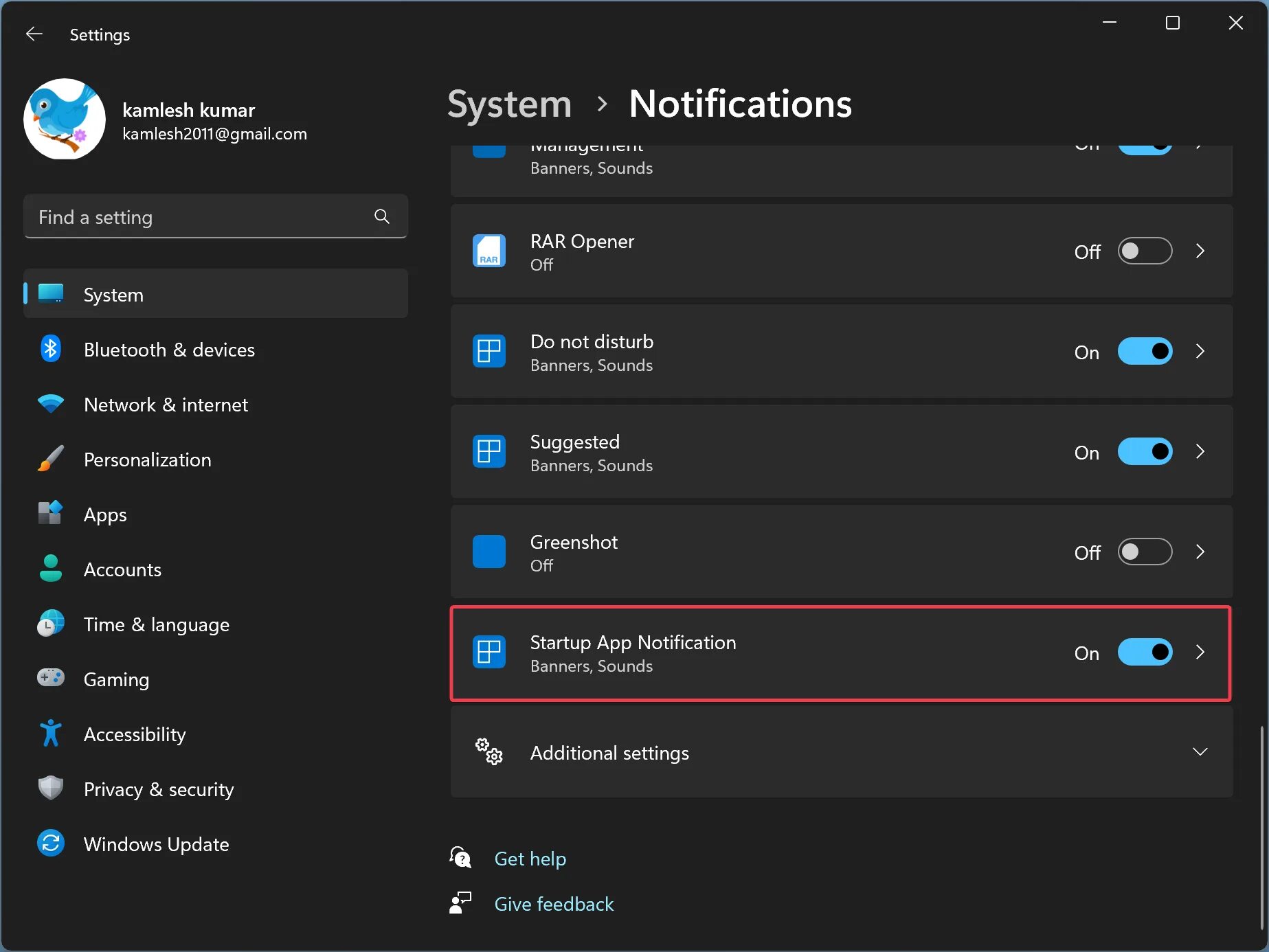Open Greenshot notification details chevron
Image resolution: width=1269 pixels, height=952 pixels.
pyautogui.click(x=1200, y=552)
